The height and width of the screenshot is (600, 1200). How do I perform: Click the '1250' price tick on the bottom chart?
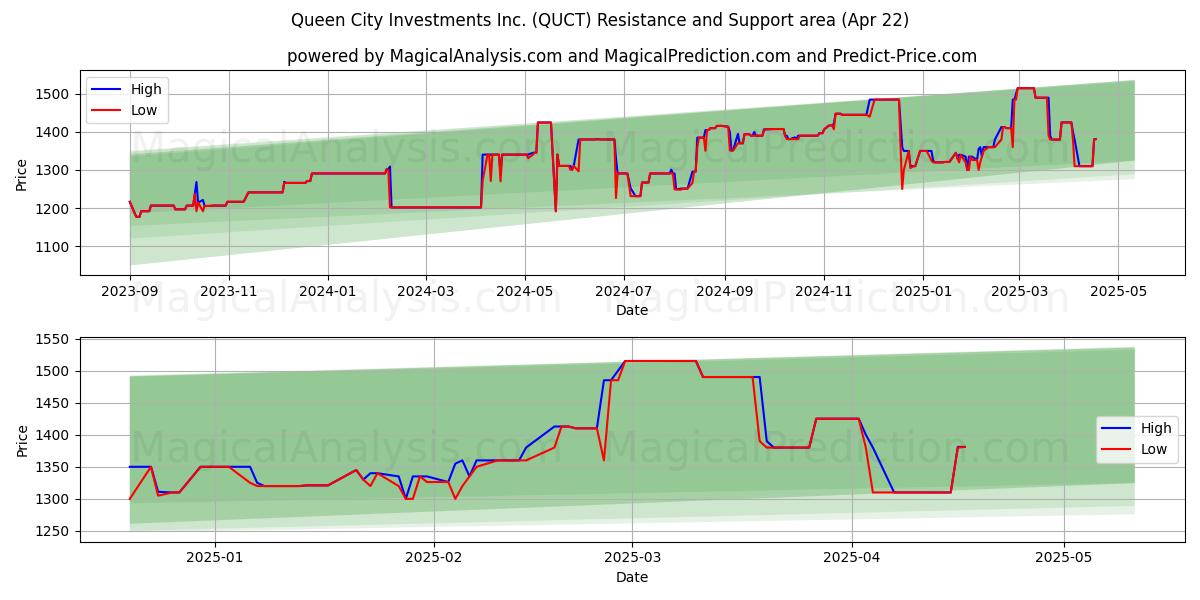pyautogui.click(x=53, y=531)
